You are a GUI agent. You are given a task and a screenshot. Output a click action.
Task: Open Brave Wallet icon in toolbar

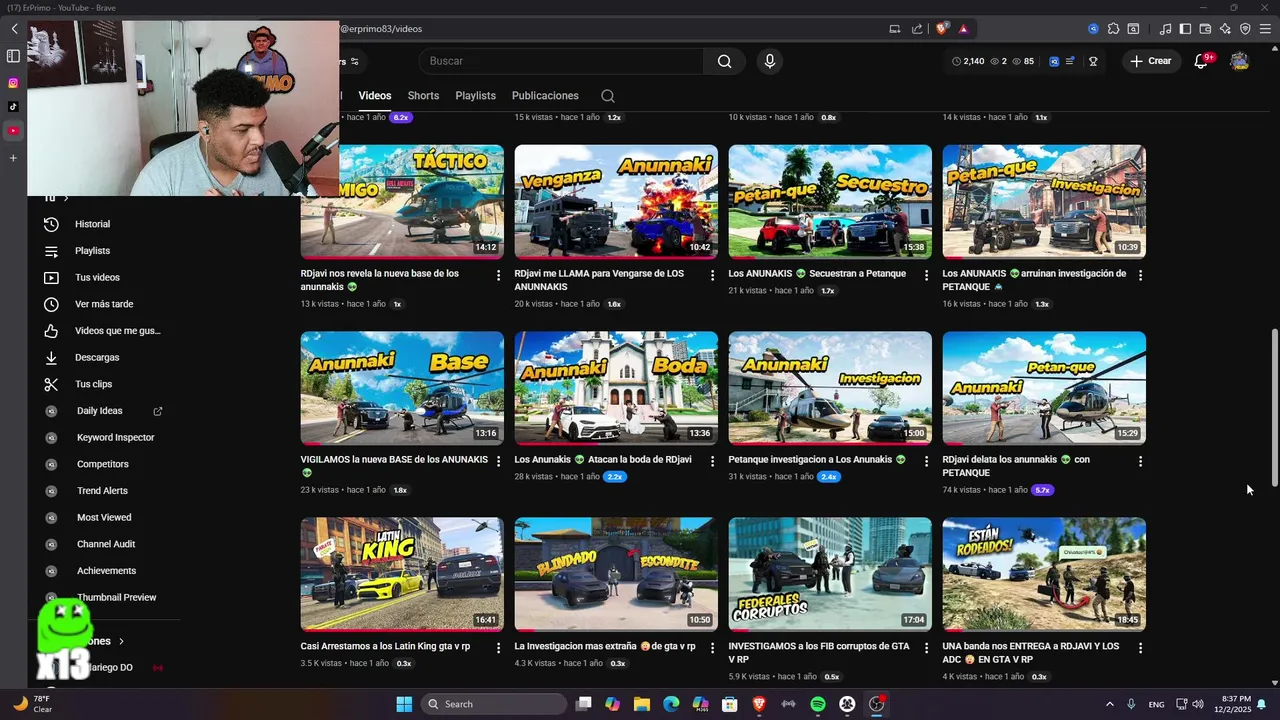click(x=1205, y=29)
